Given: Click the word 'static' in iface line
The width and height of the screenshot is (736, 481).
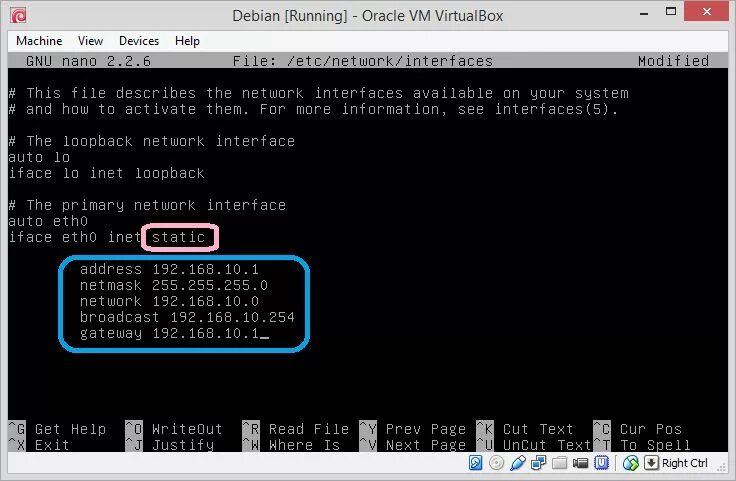Looking at the screenshot, I should pos(179,237).
